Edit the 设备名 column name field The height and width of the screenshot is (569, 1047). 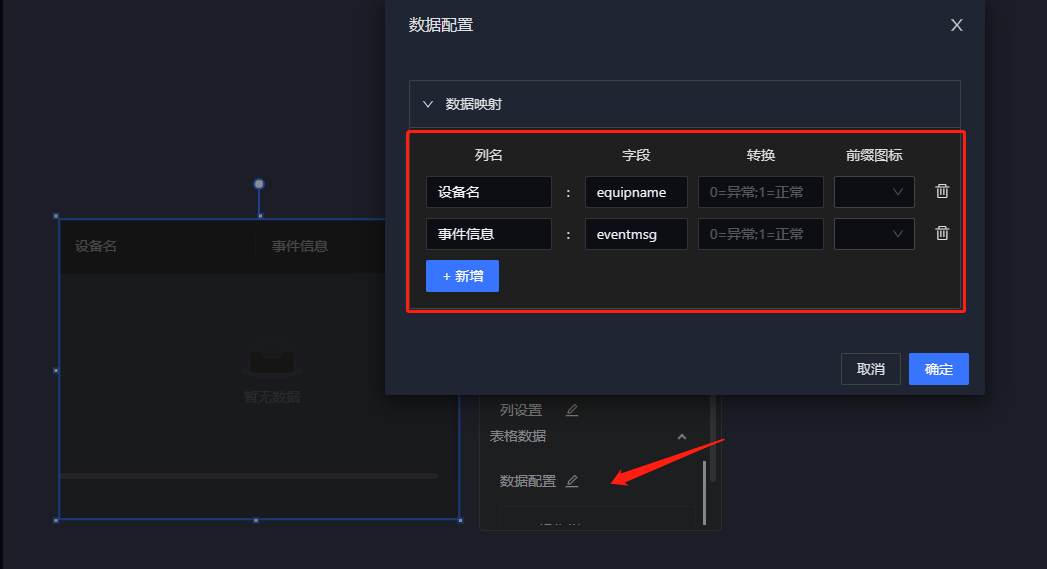pos(489,192)
